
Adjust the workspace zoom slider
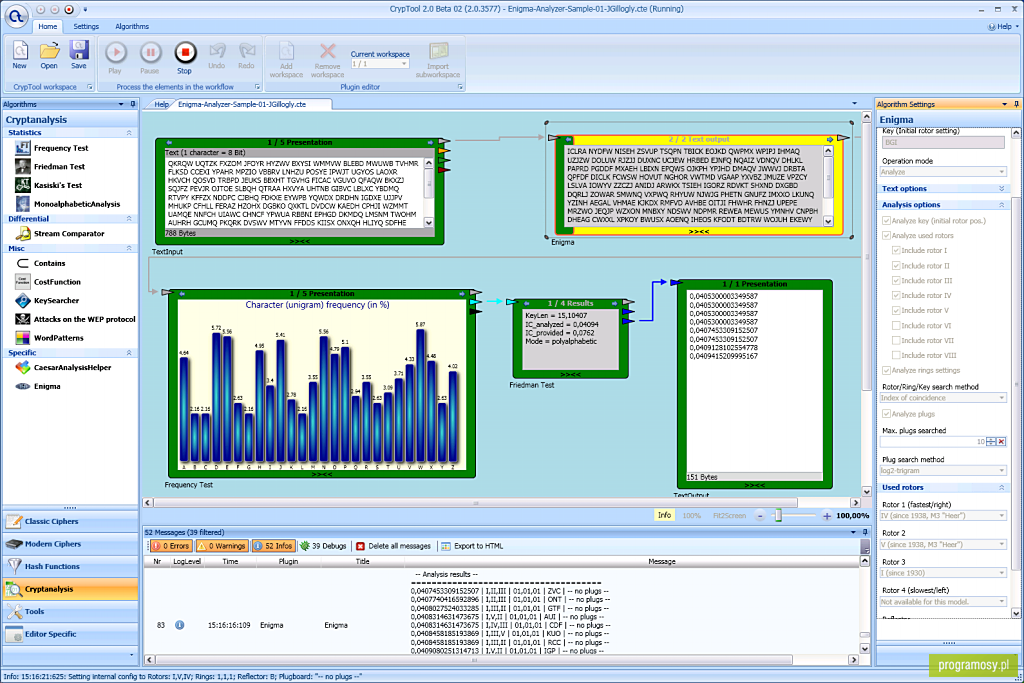click(x=778, y=516)
